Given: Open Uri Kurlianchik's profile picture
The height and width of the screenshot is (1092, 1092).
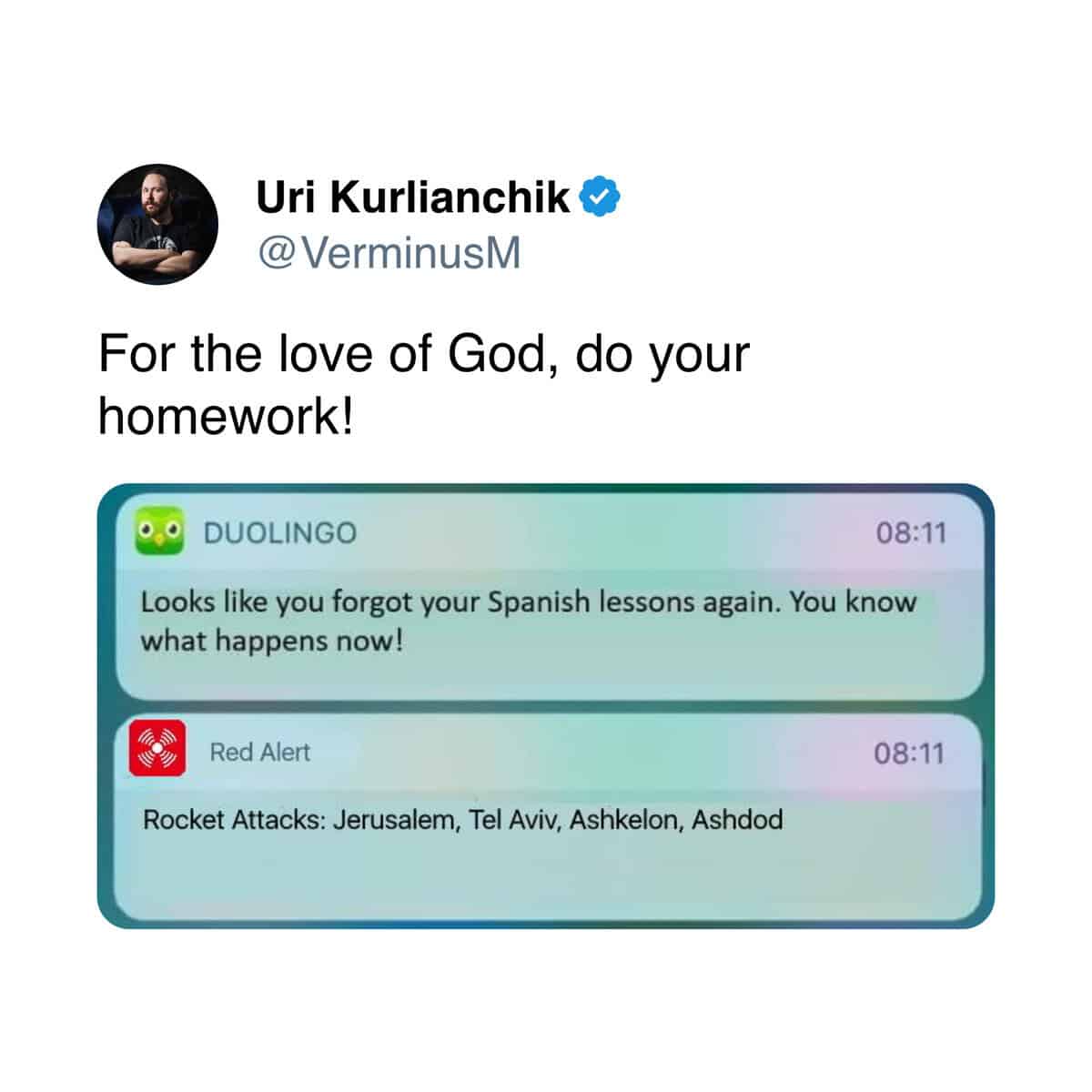Looking at the screenshot, I should click(x=157, y=224).
